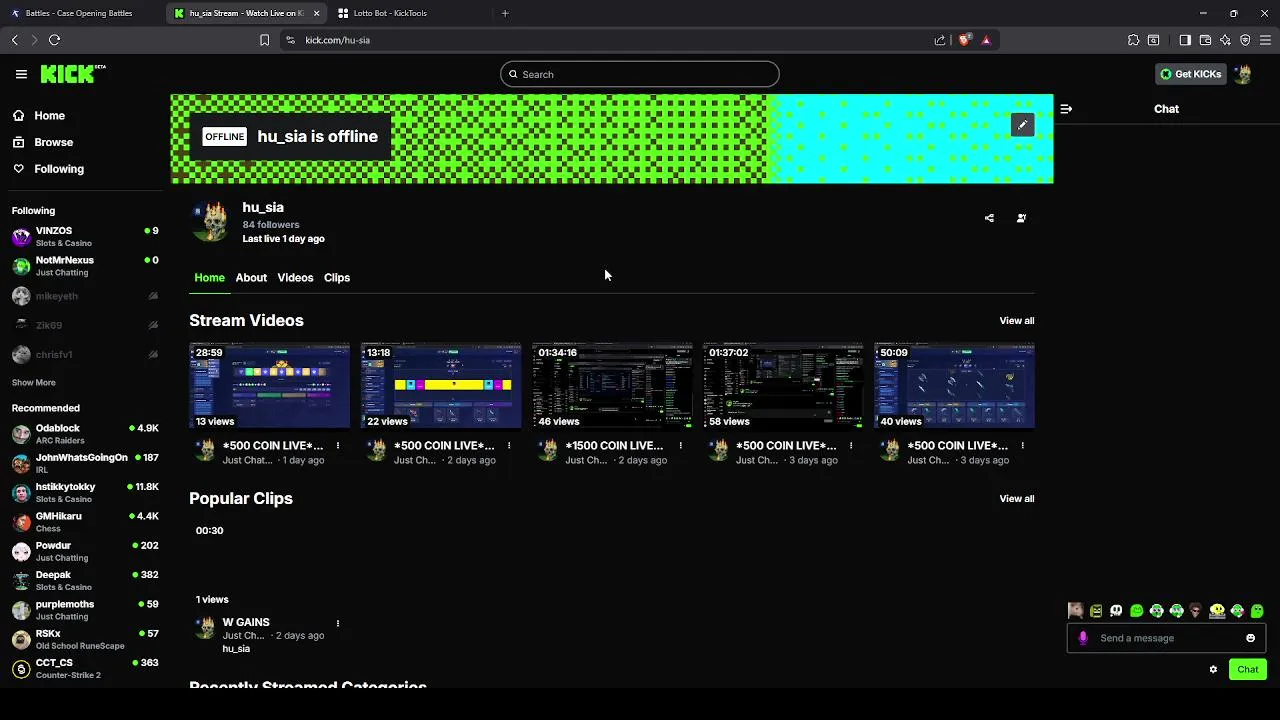Open GMHikaru recommended channel
Screen dimensions: 1280x720
85,522
